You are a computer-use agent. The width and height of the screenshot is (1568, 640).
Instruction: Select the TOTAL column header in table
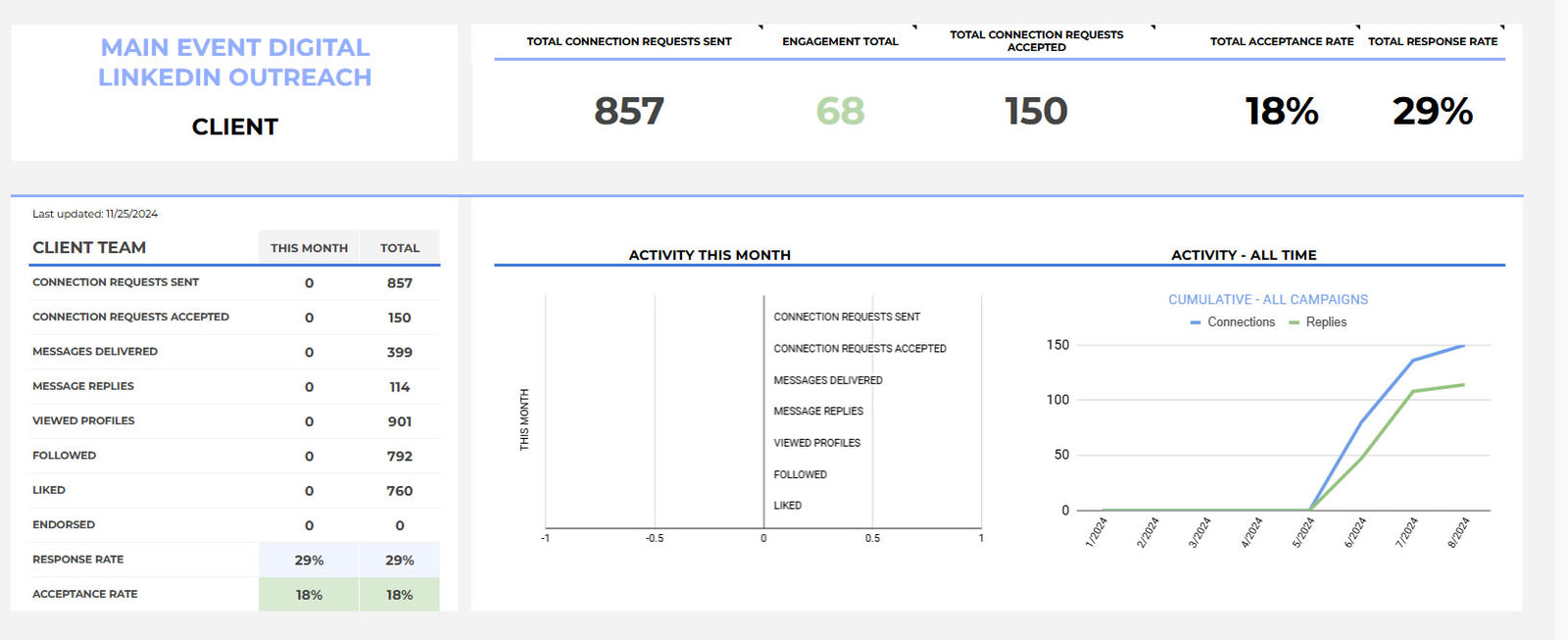pyautogui.click(x=399, y=248)
